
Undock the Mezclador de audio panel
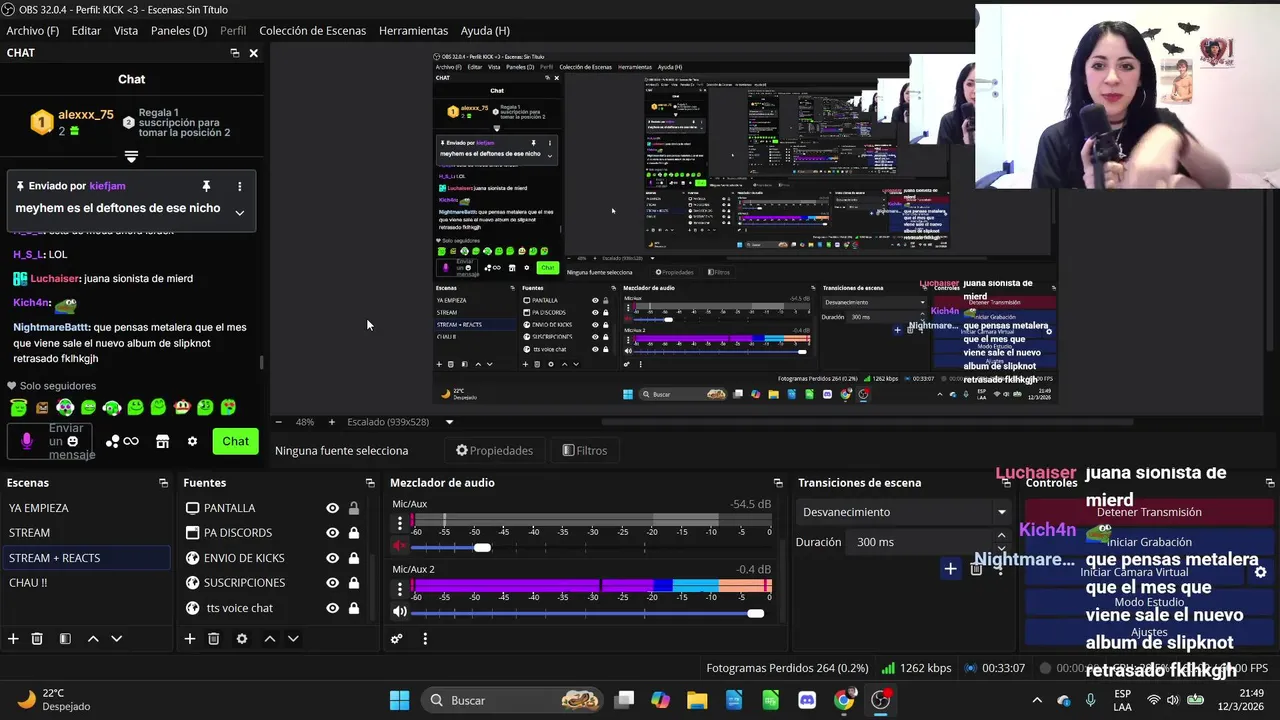click(x=778, y=483)
